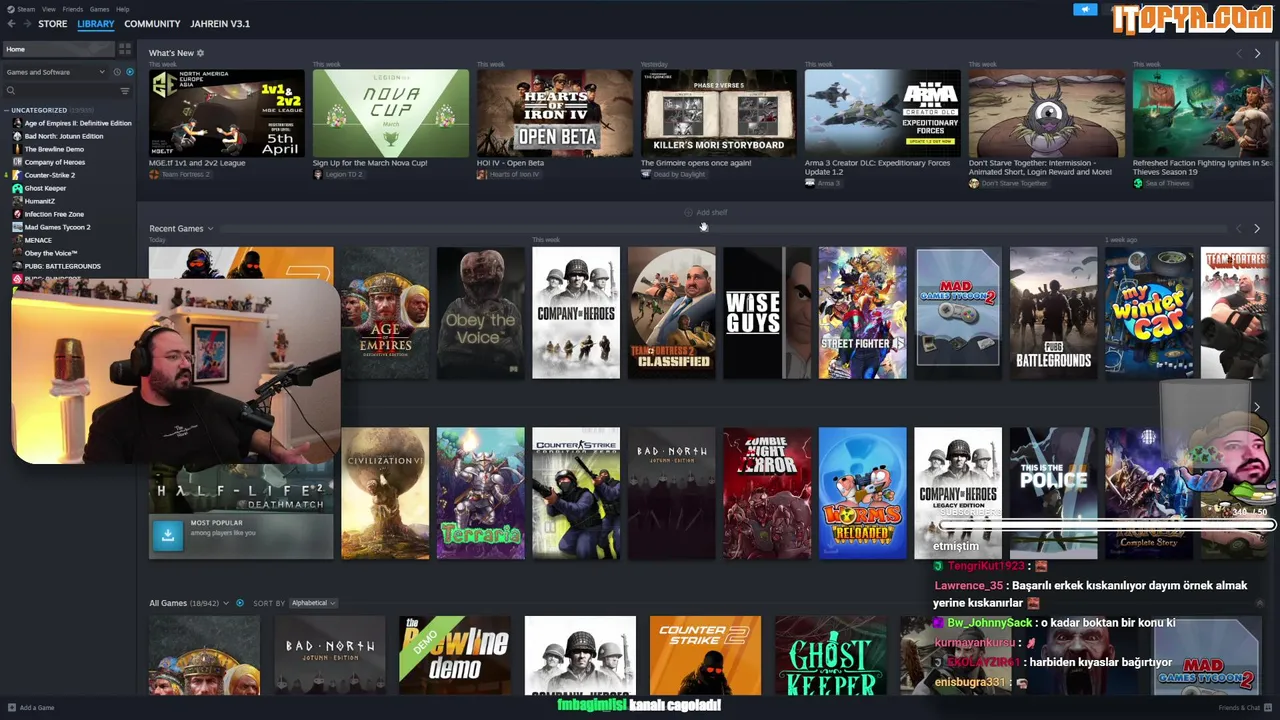Advance Recent Games shelf with right arrow
The width and height of the screenshot is (1280, 720).
(1257, 228)
